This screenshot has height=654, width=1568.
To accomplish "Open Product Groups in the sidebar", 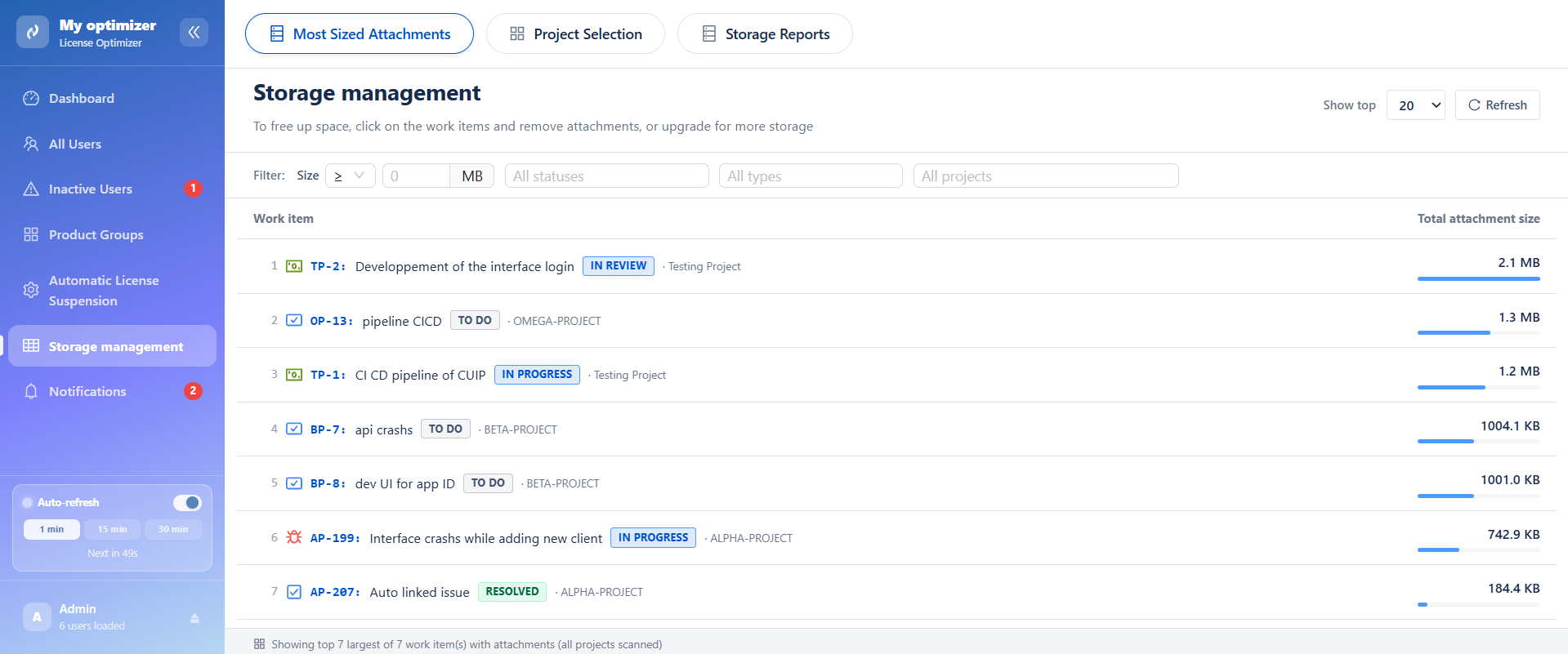I will click(x=112, y=234).
